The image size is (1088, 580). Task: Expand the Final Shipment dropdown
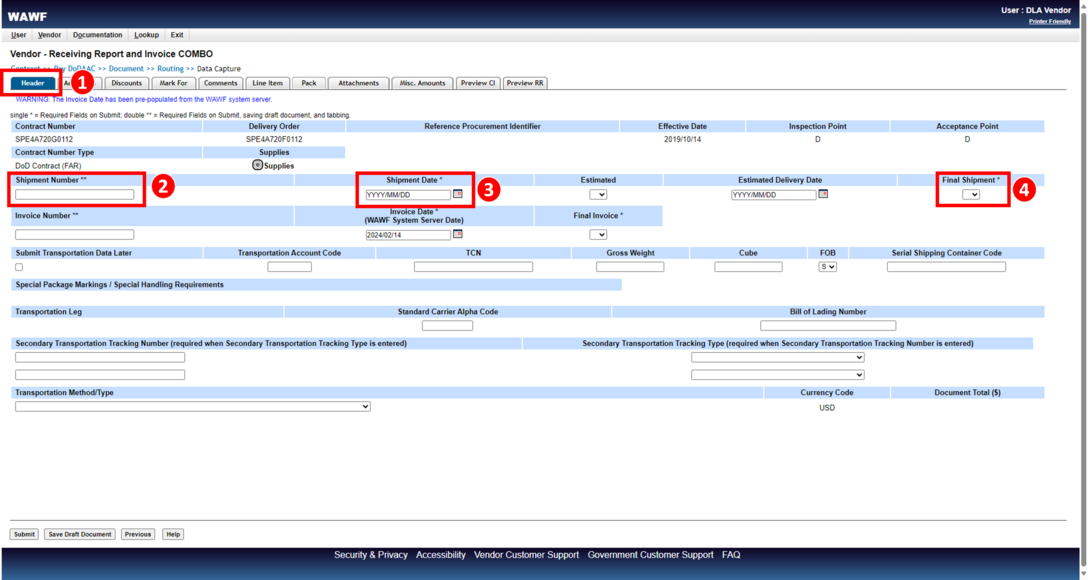coord(970,194)
